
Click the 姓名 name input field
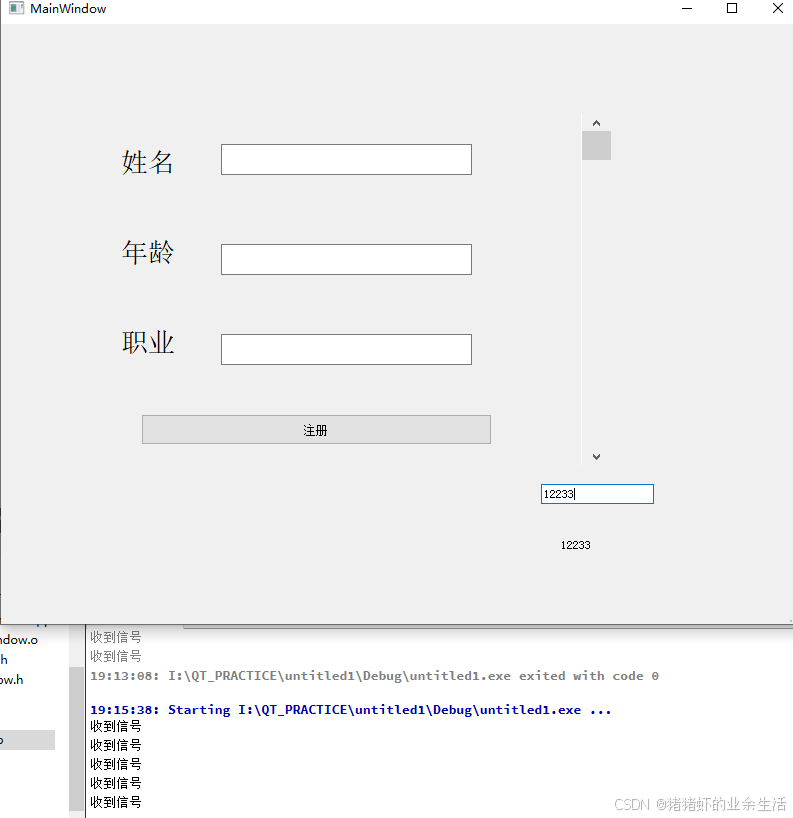click(346, 160)
